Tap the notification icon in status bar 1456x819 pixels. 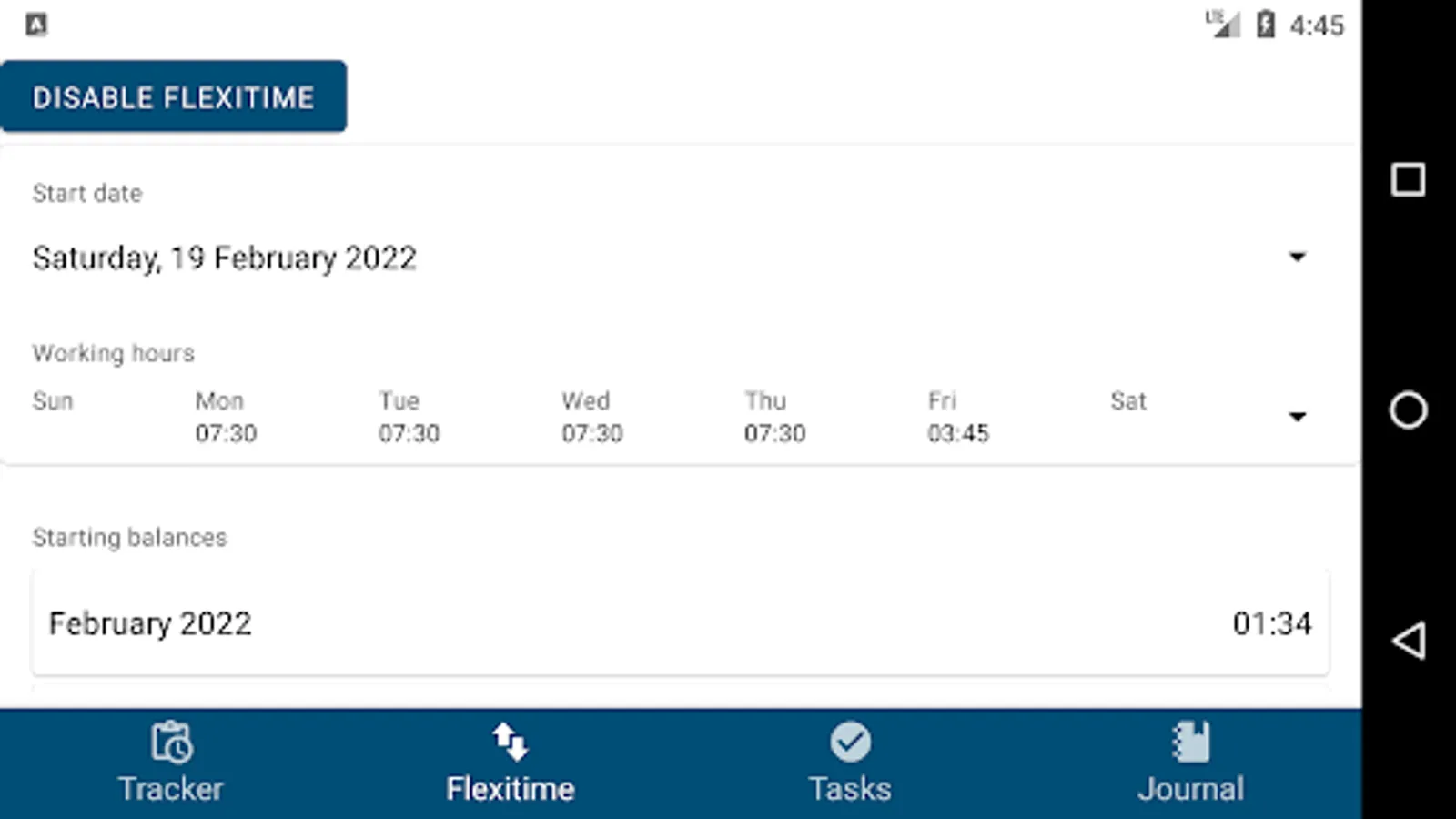36,25
